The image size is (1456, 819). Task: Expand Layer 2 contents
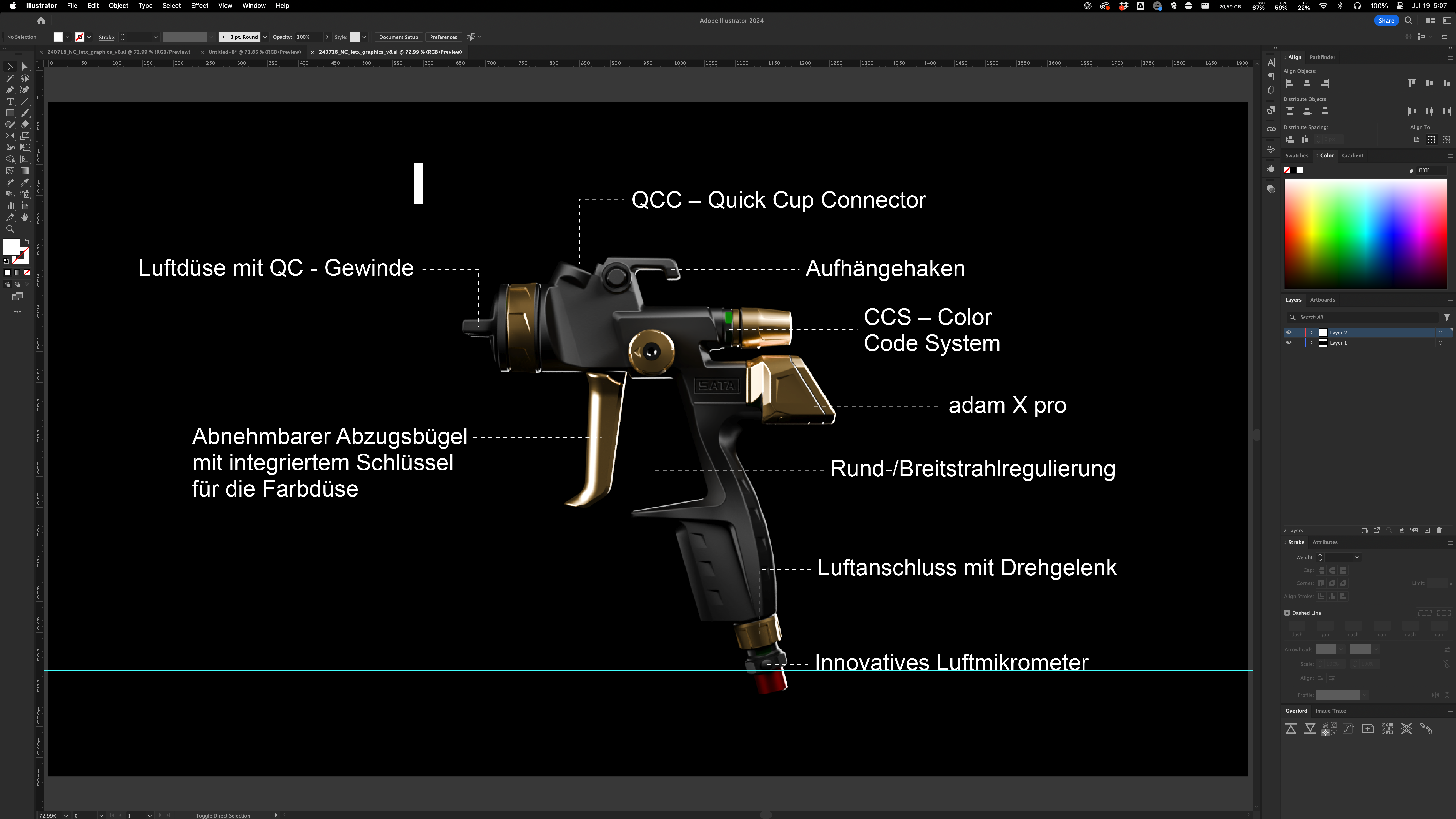(1311, 332)
